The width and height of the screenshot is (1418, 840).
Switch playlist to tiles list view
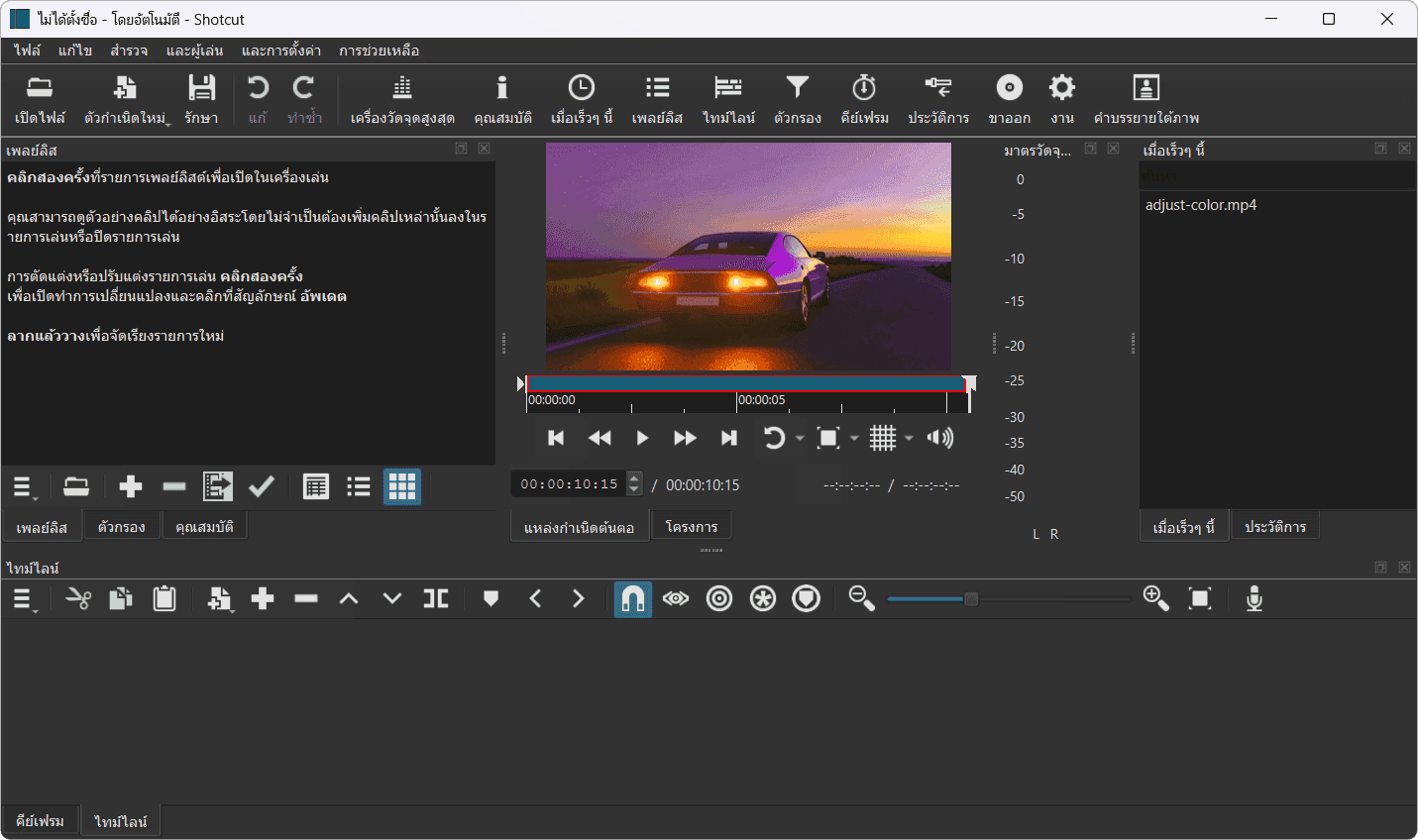click(359, 486)
